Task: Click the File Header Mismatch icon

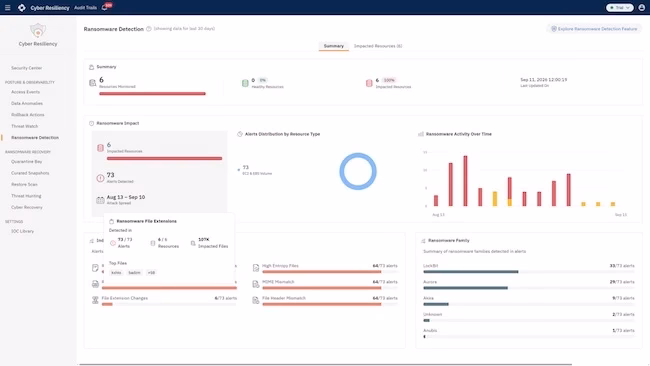Action: pos(256,301)
